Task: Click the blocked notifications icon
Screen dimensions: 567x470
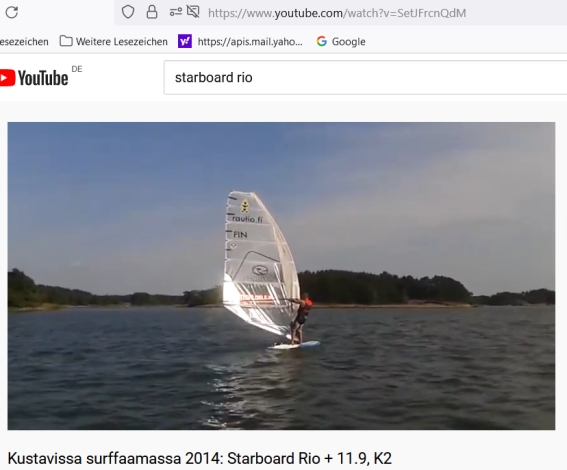Action: 193,12
